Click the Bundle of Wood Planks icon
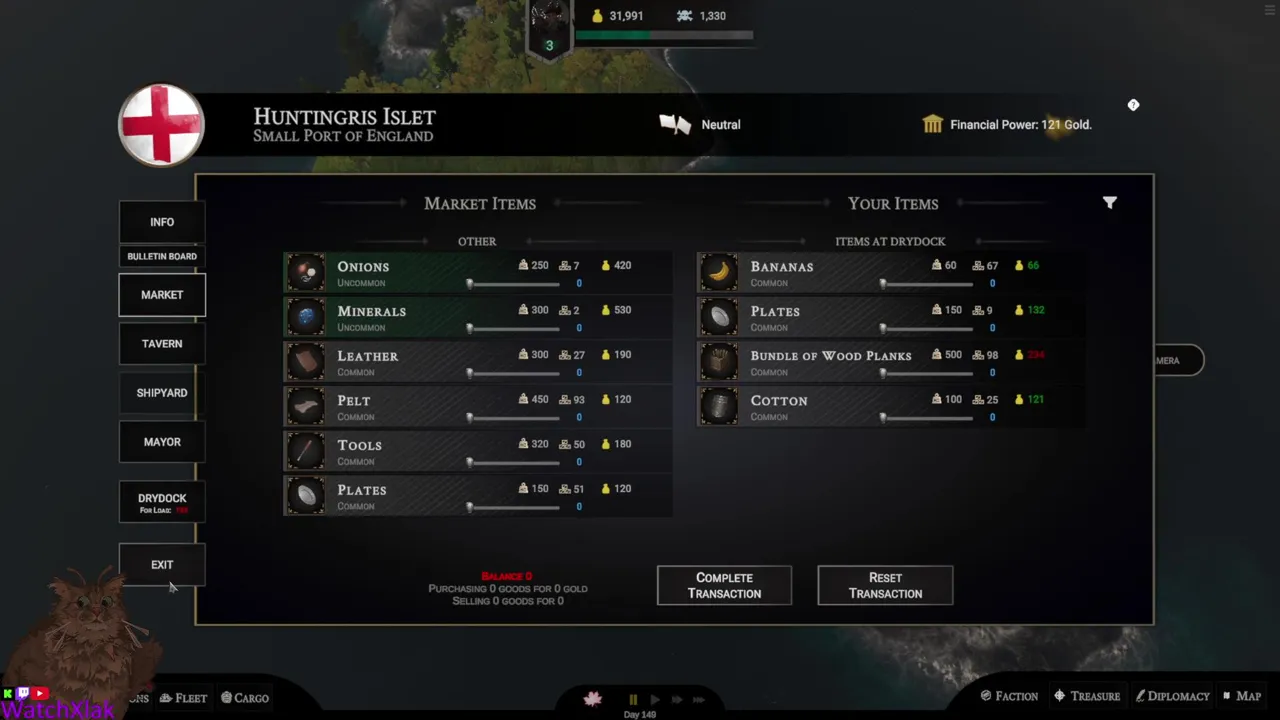1280x720 pixels. tap(718, 361)
